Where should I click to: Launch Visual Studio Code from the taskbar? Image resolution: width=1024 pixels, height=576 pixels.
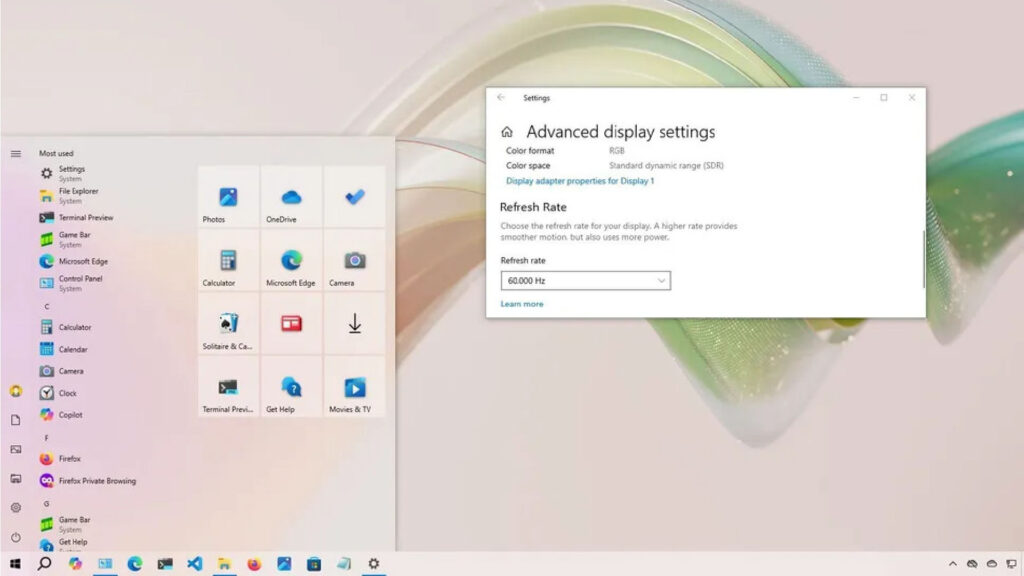pos(195,564)
